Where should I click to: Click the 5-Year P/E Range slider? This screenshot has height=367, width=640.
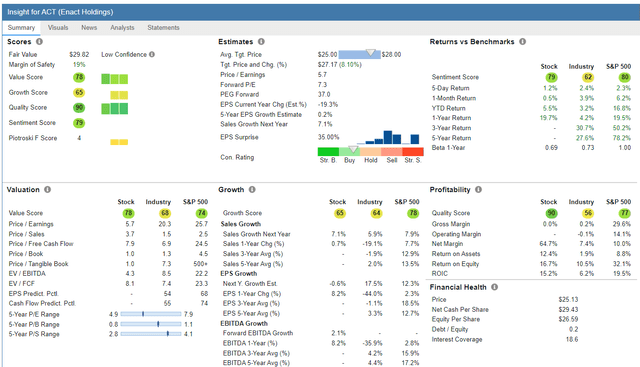[151, 314]
